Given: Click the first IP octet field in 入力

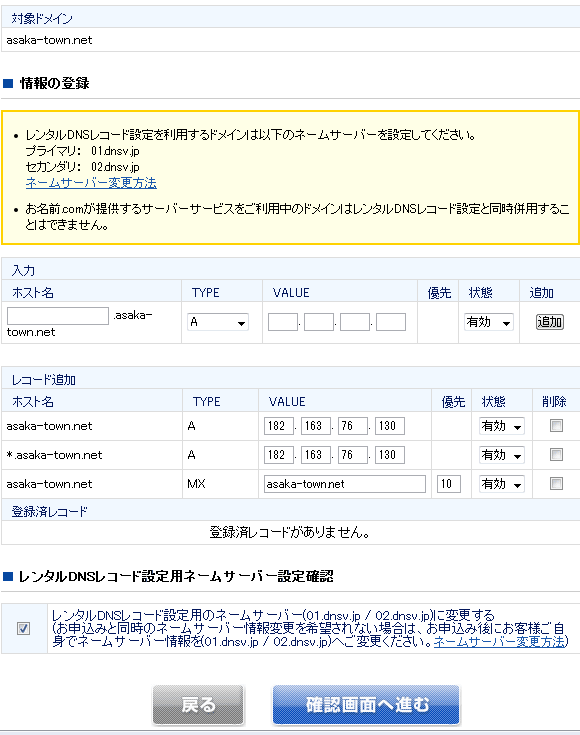Looking at the screenshot, I should coord(283,322).
